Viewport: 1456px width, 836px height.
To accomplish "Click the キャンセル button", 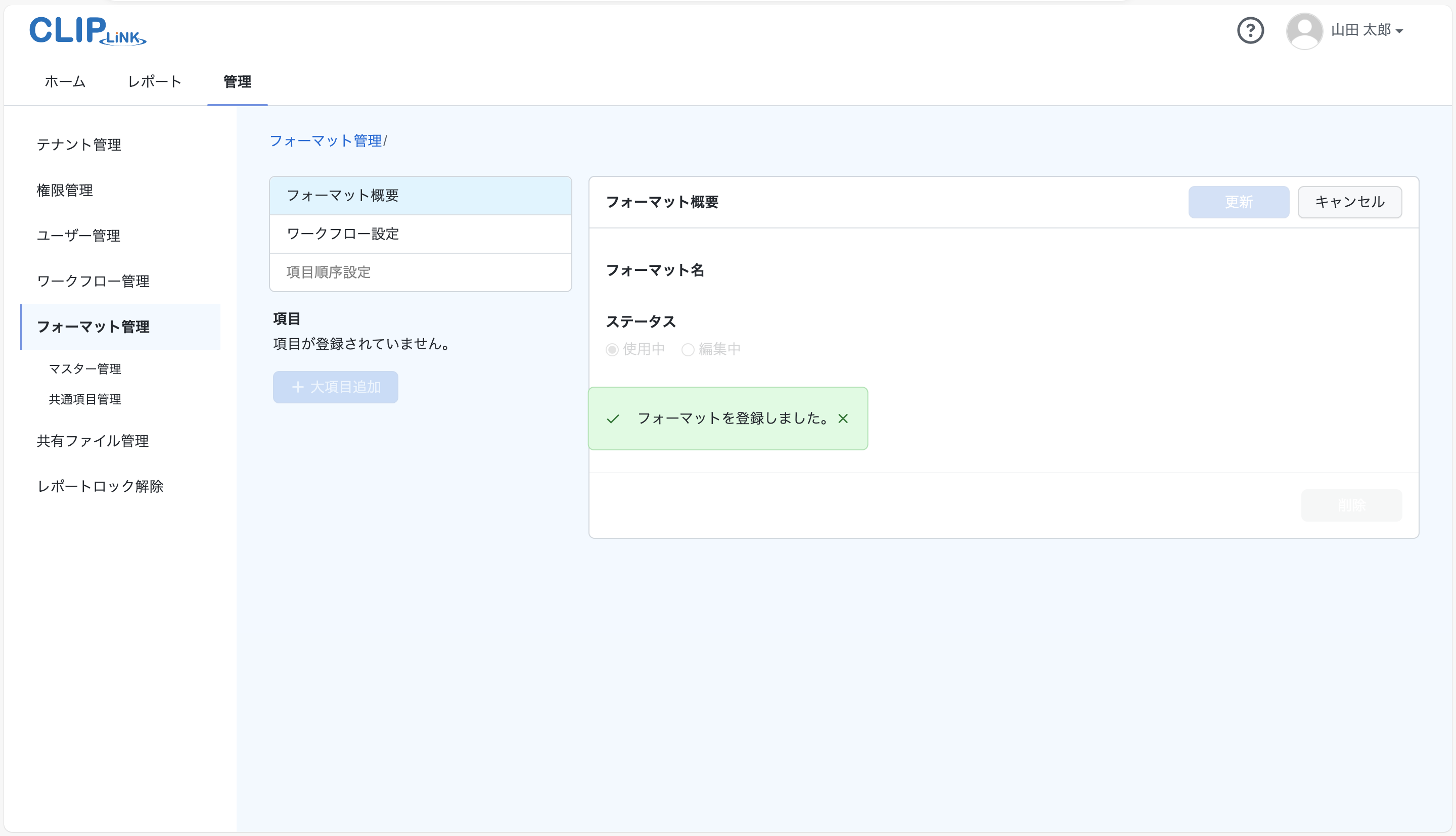I will pos(1350,202).
